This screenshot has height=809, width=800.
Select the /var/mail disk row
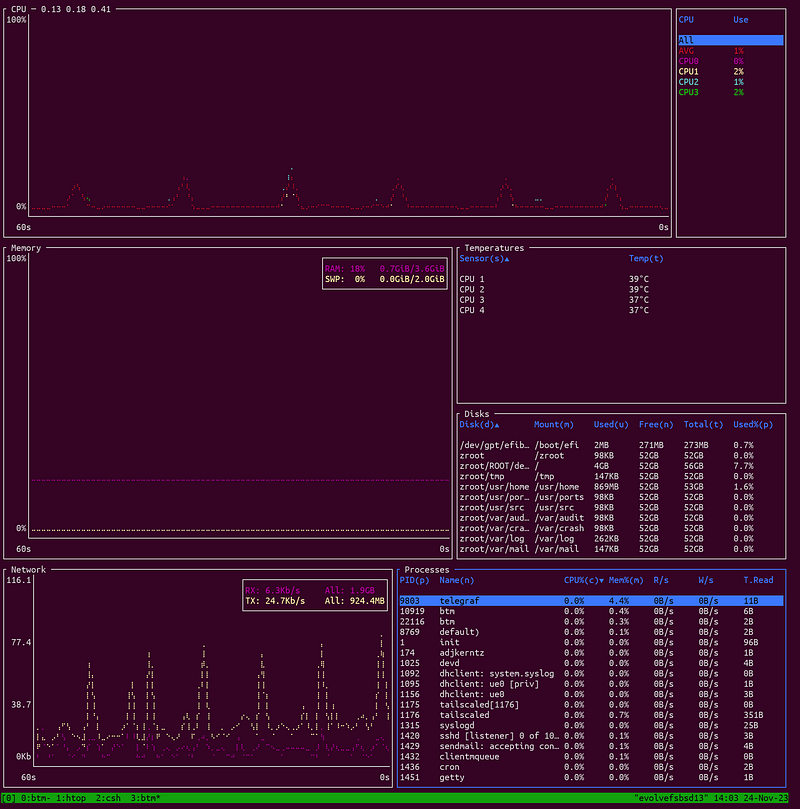[621, 549]
